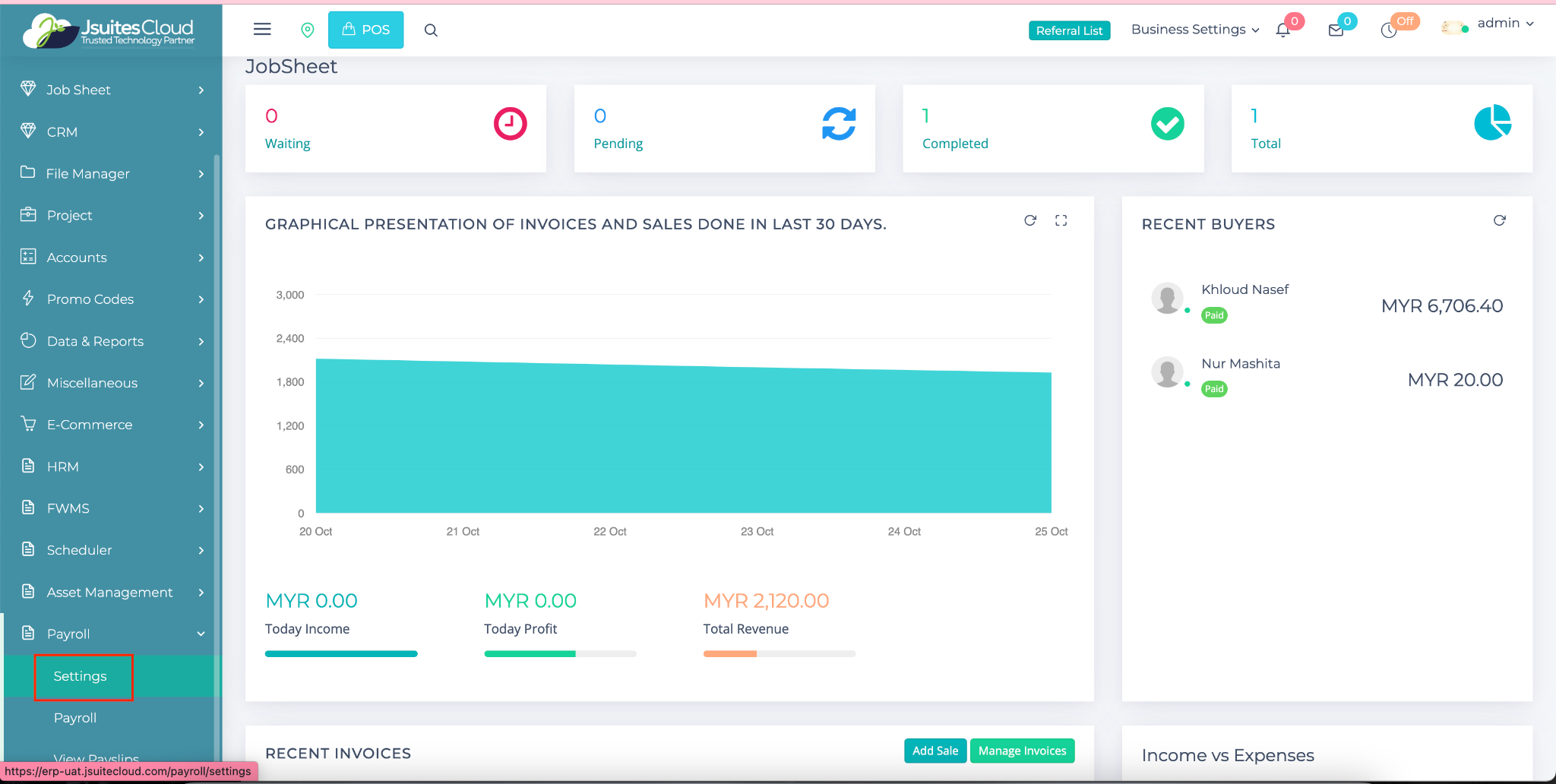The height and width of the screenshot is (784, 1556).
Task: Click the Referral List button
Action: pyautogui.click(x=1069, y=30)
